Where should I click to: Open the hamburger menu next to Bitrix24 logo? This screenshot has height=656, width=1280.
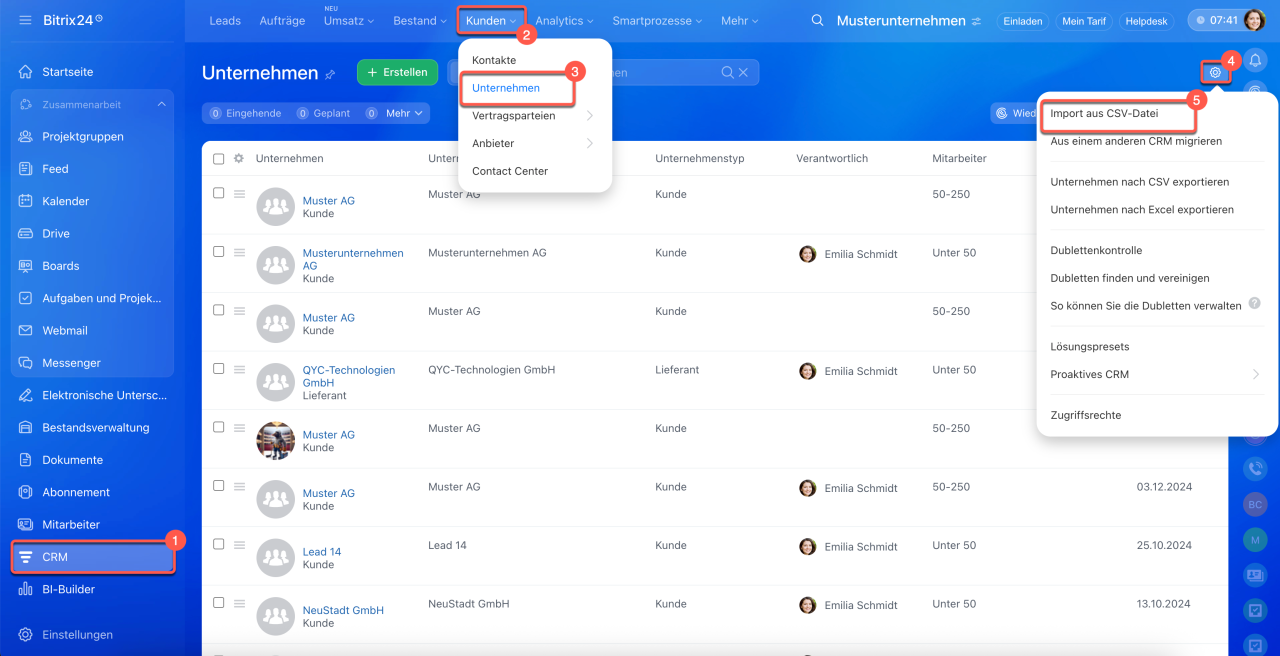click(x=25, y=20)
